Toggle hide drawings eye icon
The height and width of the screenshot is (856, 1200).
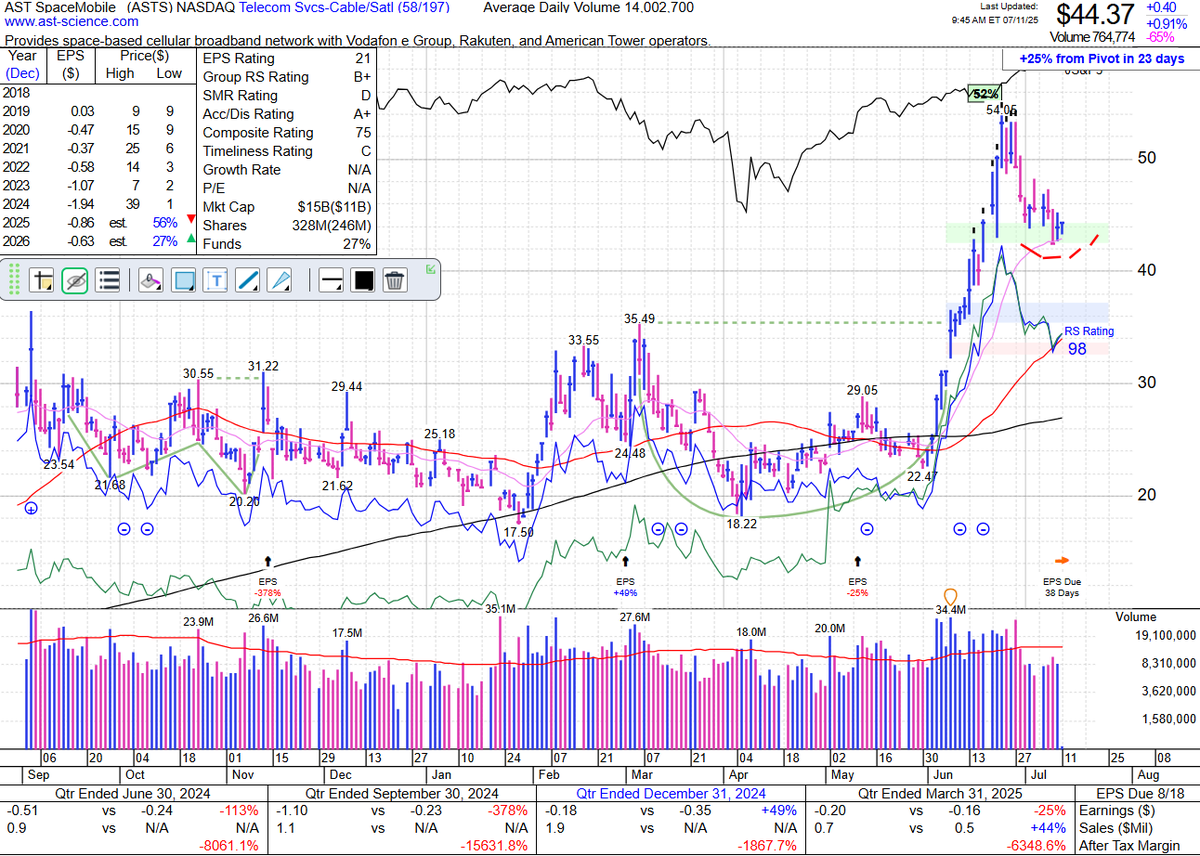(x=75, y=280)
